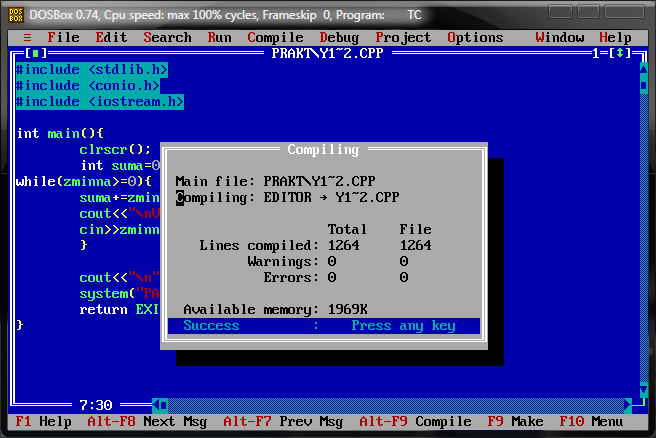This screenshot has width=656, height=438.
Task: Click the 'Compiling' dialog title
Action: [323, 150]
